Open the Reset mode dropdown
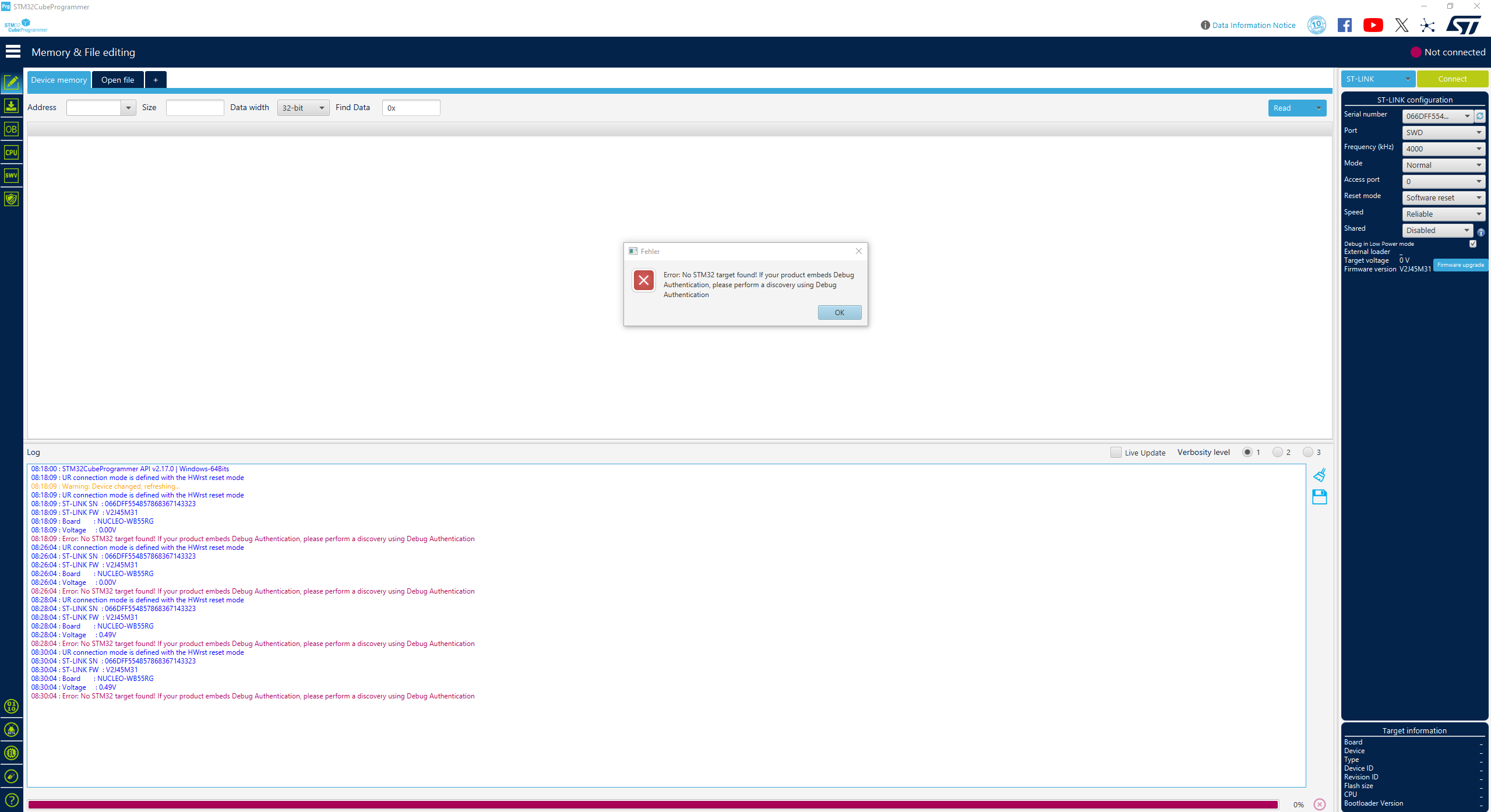Viewport: 1491px width, 812px height. (x=1443, y=198)
